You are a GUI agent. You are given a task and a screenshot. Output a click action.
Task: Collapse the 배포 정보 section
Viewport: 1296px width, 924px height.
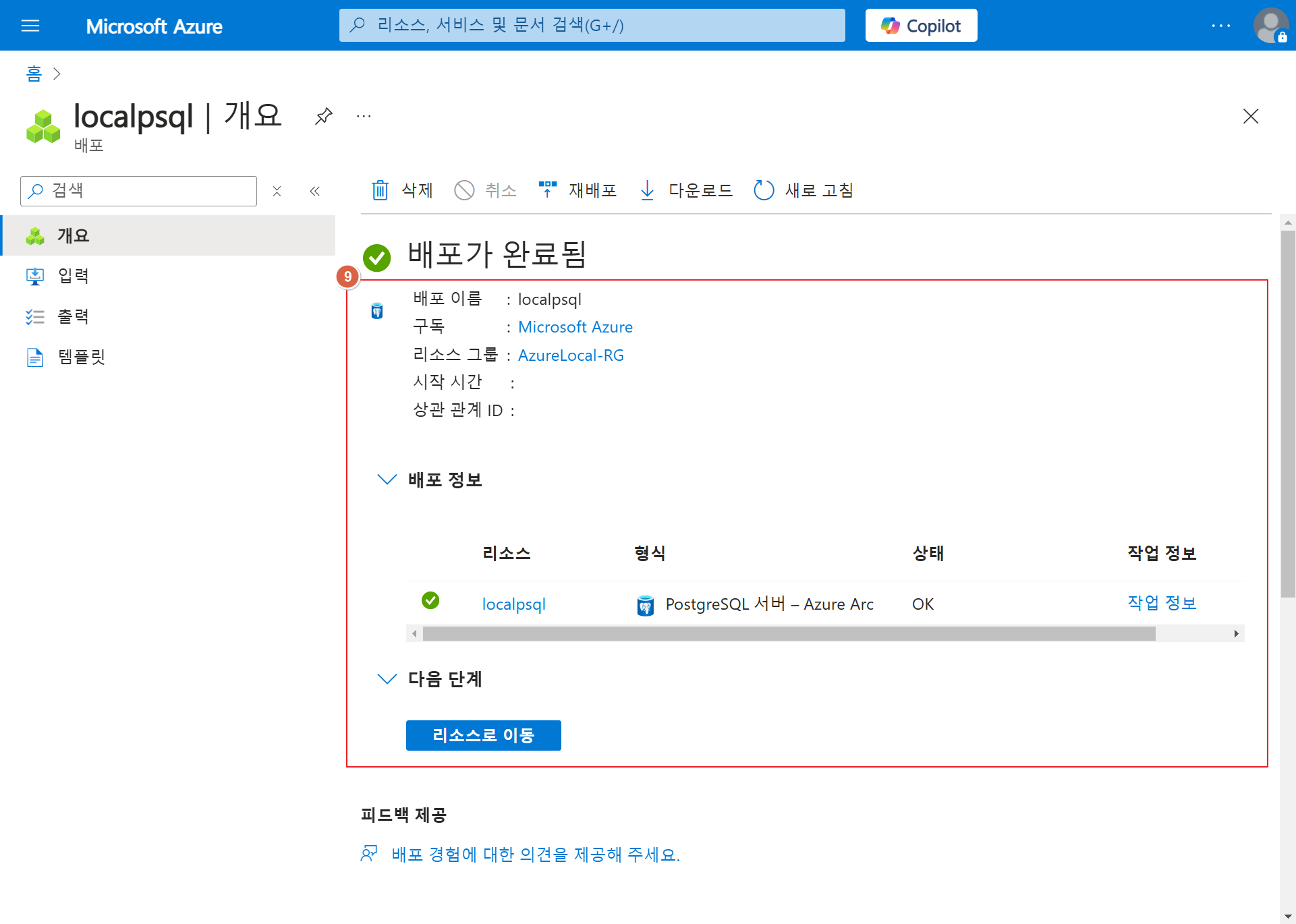[x=387, y=480]
